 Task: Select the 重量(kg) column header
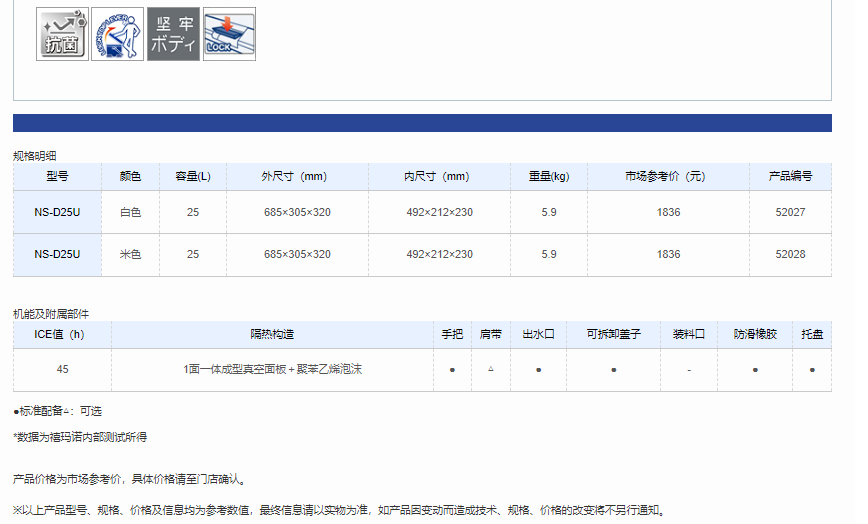tap(549, 177)
